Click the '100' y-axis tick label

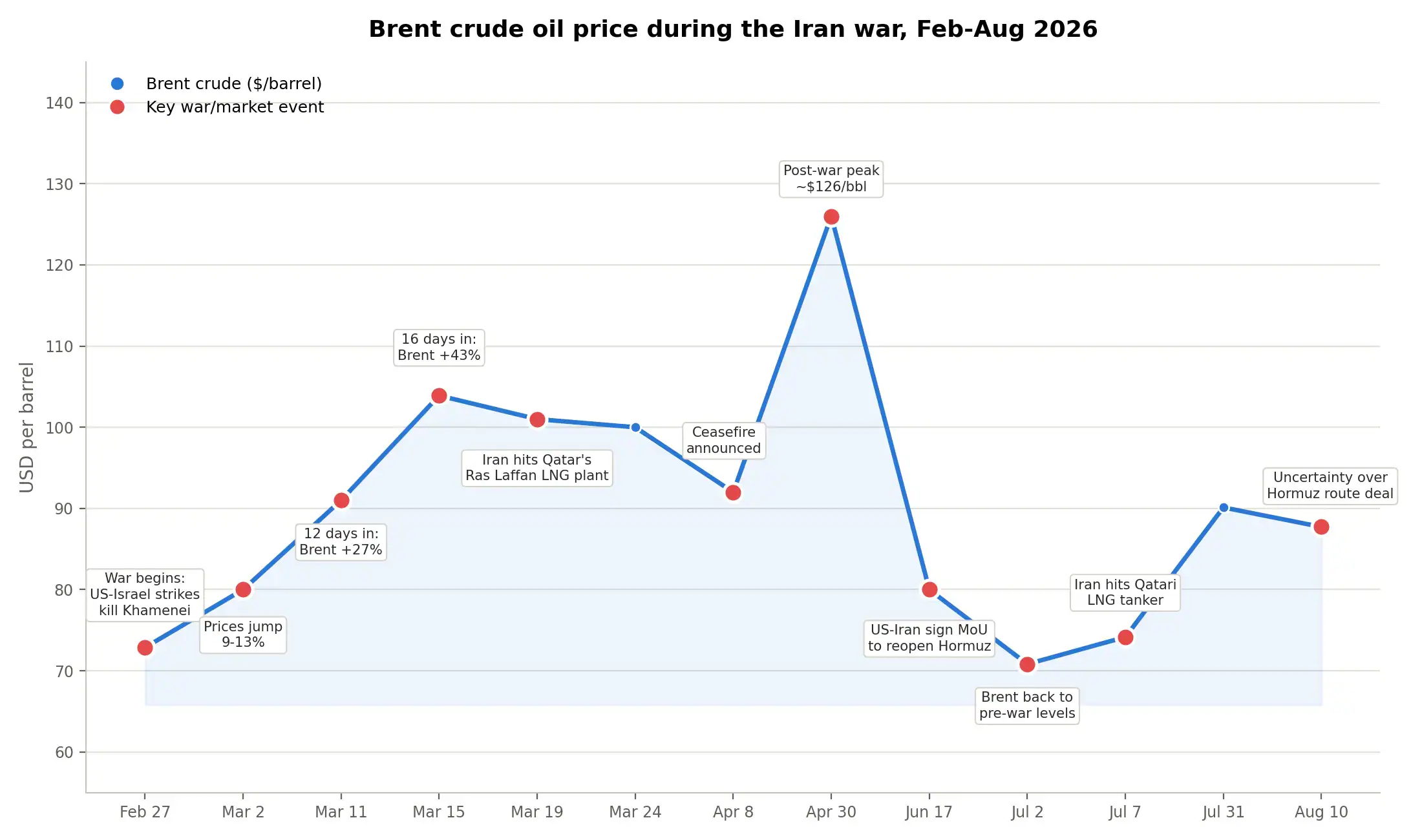(x=59, y=428)
